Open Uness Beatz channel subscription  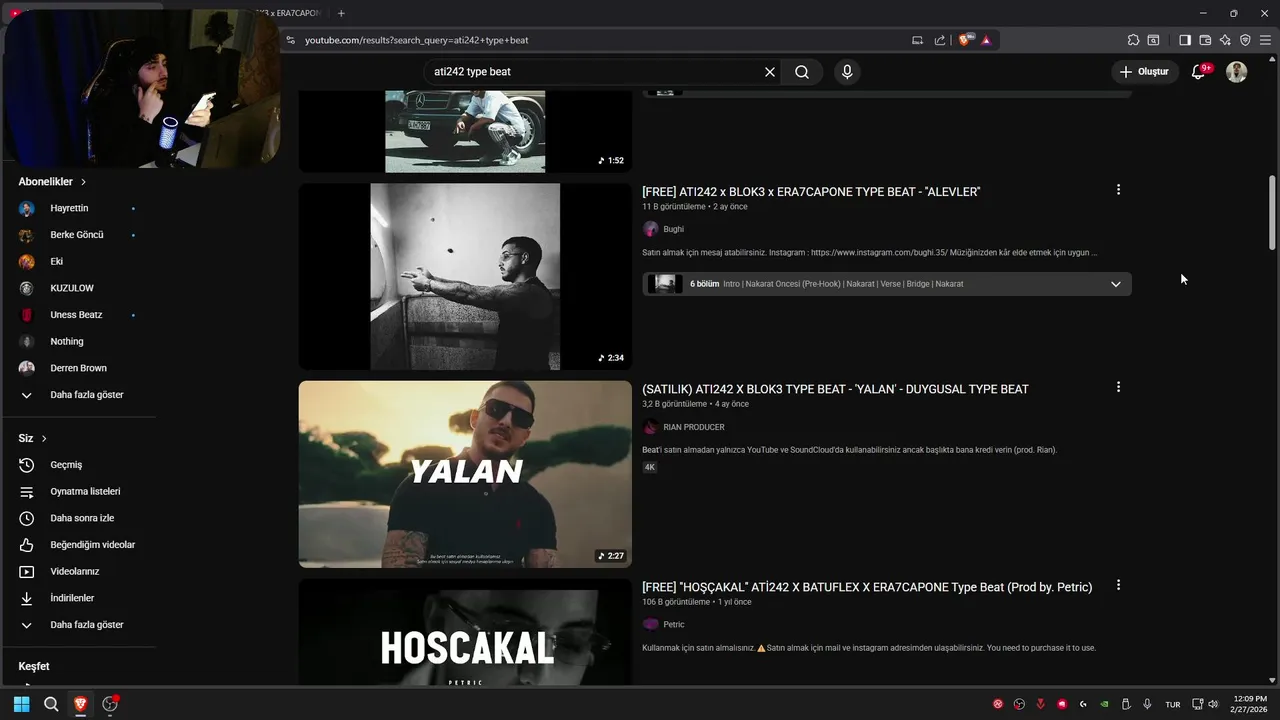pos(78,315)
